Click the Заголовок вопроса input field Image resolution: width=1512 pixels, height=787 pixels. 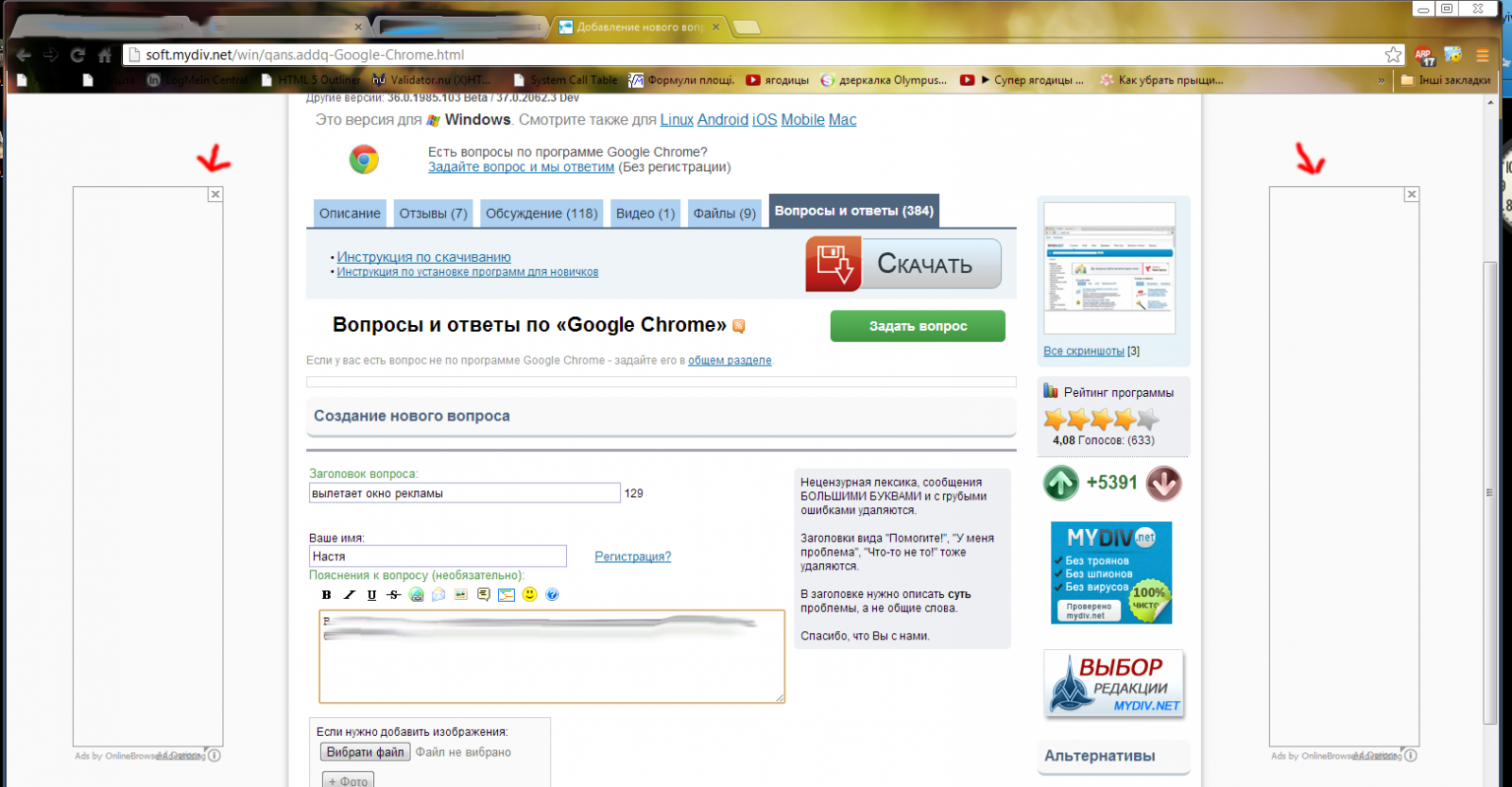[x=465, y=493]
